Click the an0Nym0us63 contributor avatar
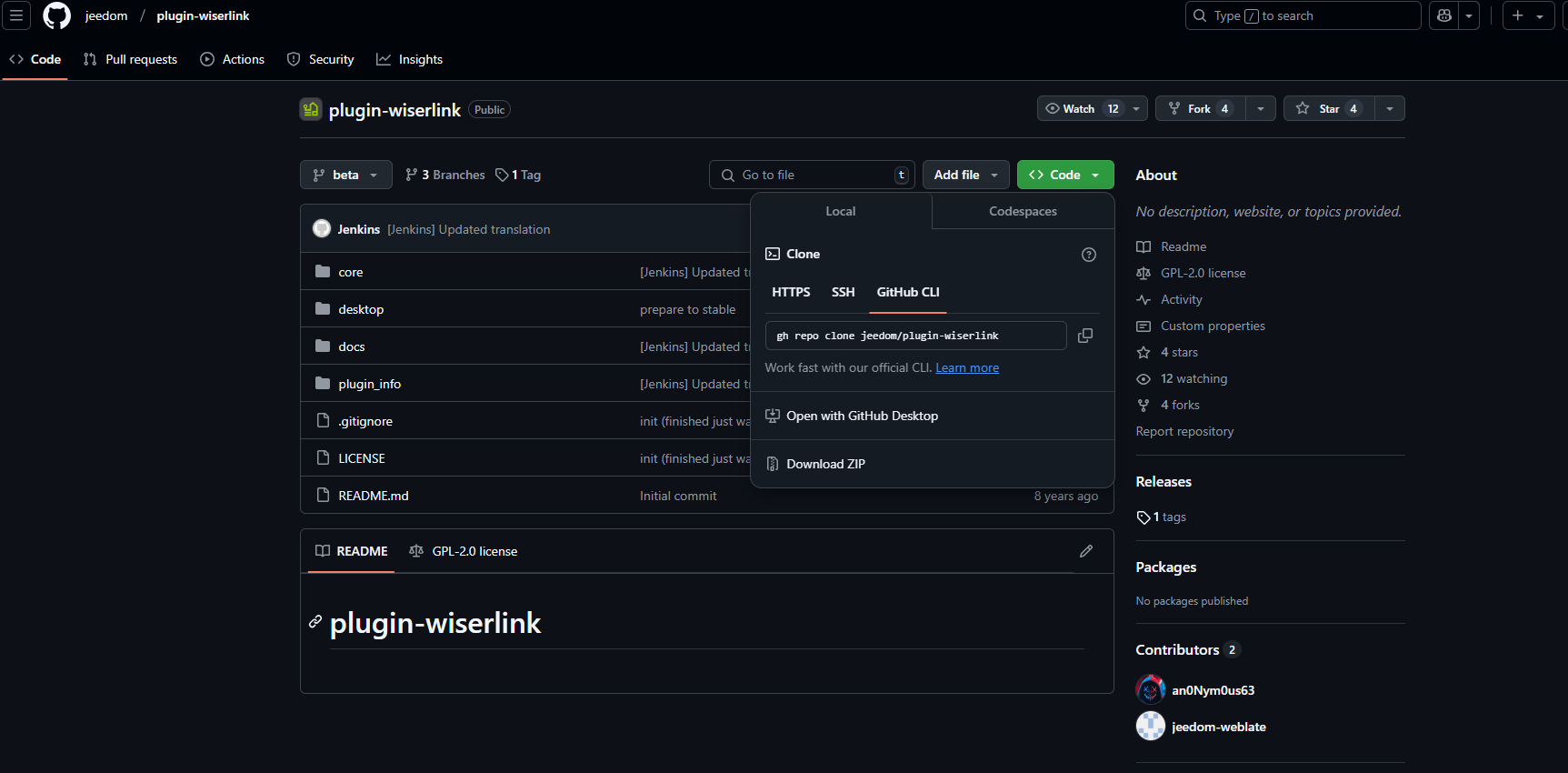The image size is (1568, 773). click(1151, 689)
